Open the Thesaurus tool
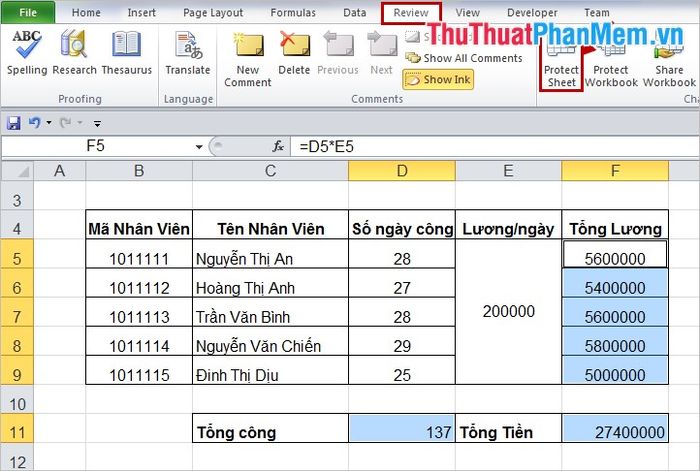This screenshot has height=471, width=700. point(127,53)
